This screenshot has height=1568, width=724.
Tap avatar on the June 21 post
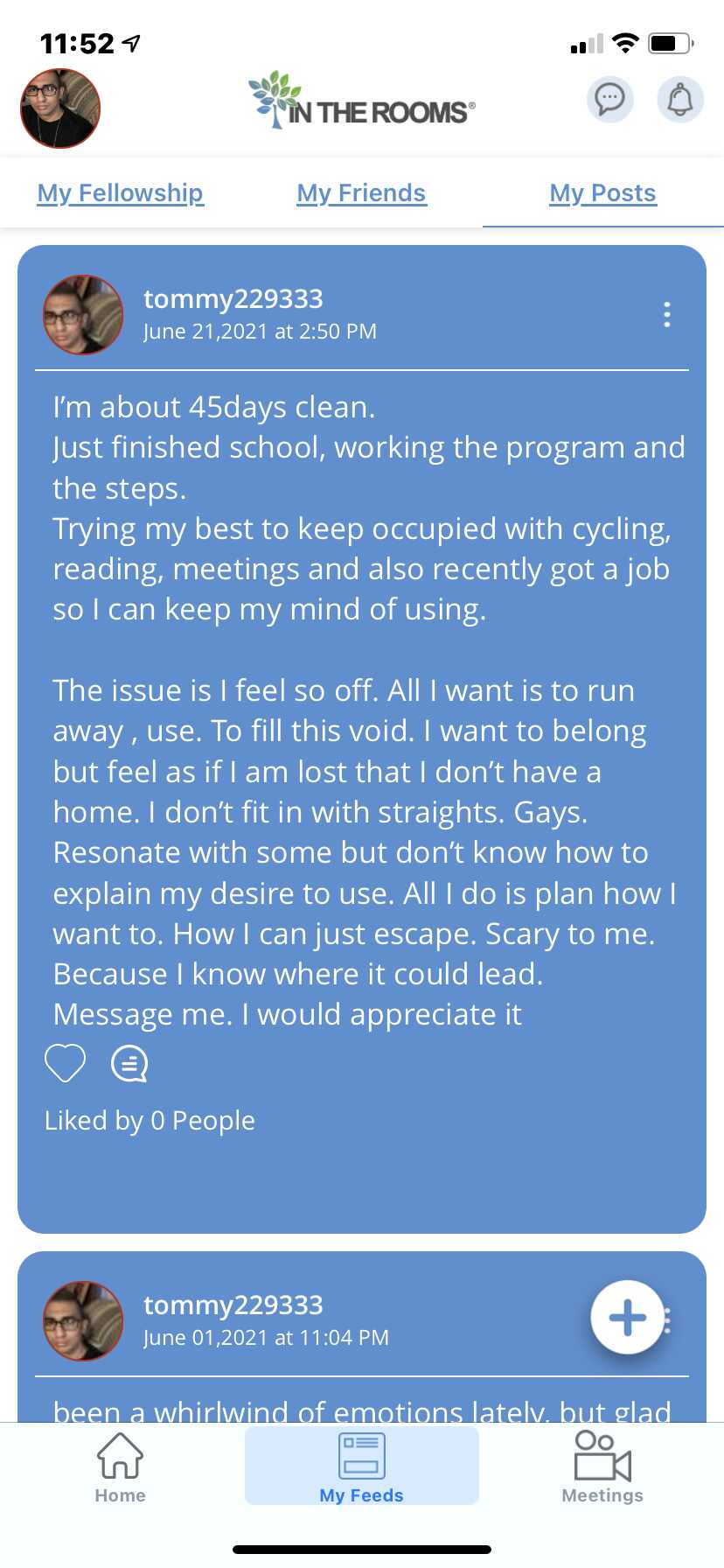[83, 315]
